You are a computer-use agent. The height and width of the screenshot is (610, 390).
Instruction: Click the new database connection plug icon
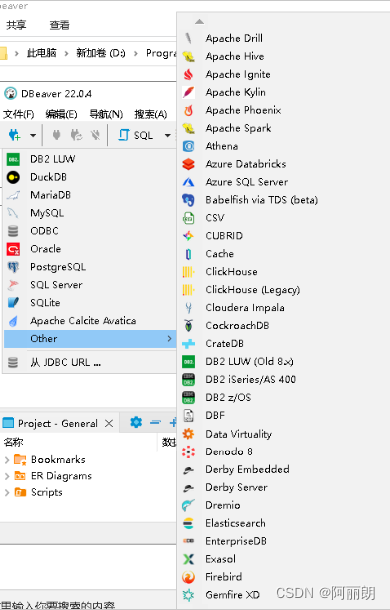click(x=14, y=135)
